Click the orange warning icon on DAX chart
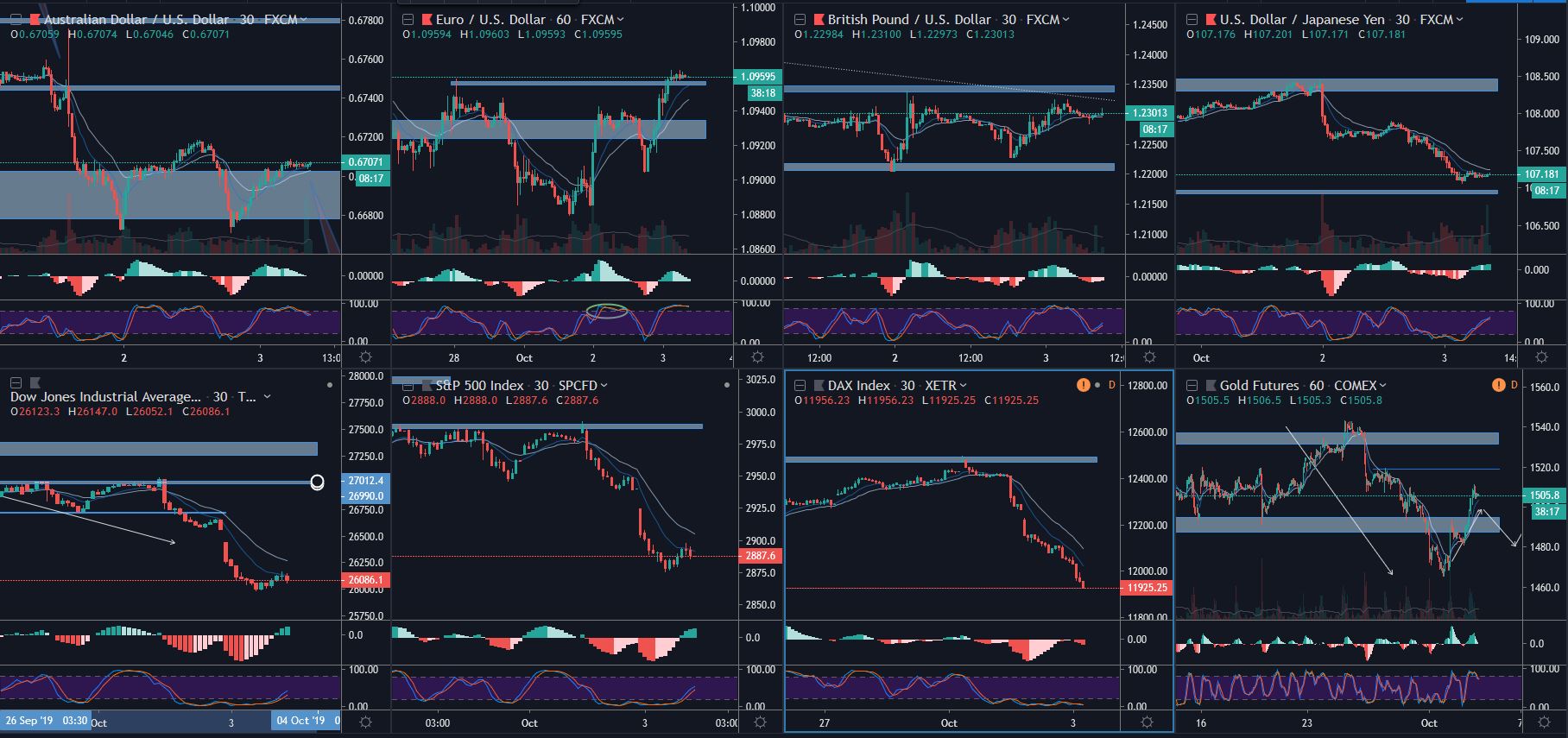1568x738 pixels. pyautogui.click(x=1083, y=385)
